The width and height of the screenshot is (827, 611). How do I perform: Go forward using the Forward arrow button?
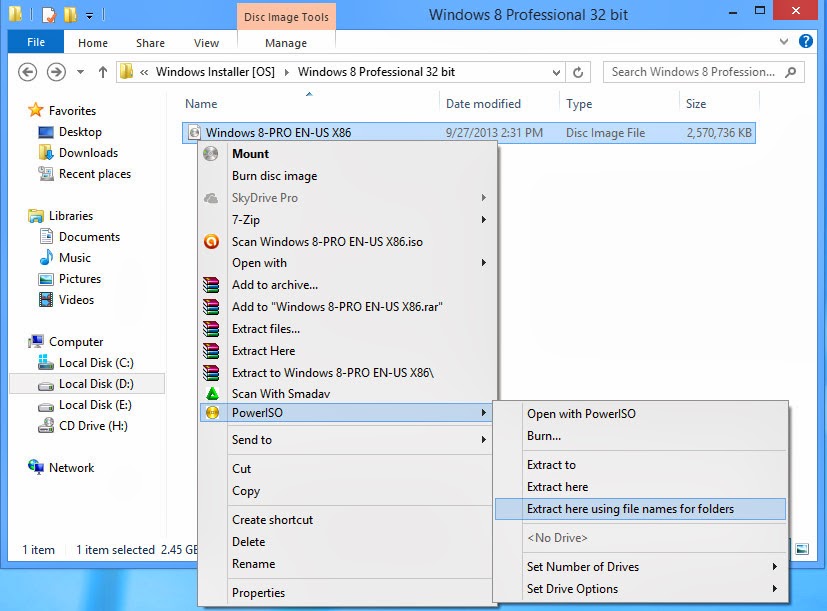pos(56,72)
